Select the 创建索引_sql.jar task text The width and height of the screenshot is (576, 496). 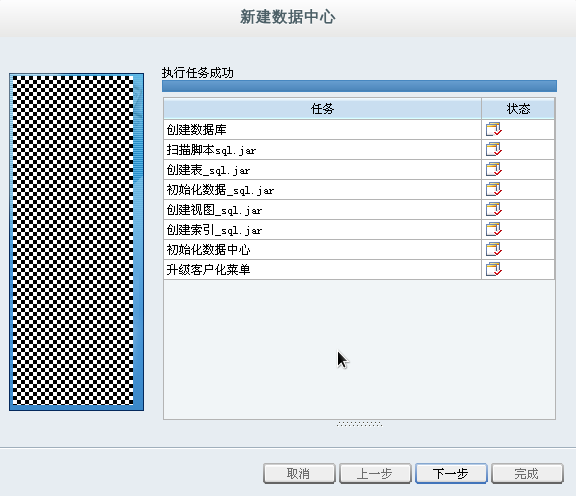tap(214, 230)
